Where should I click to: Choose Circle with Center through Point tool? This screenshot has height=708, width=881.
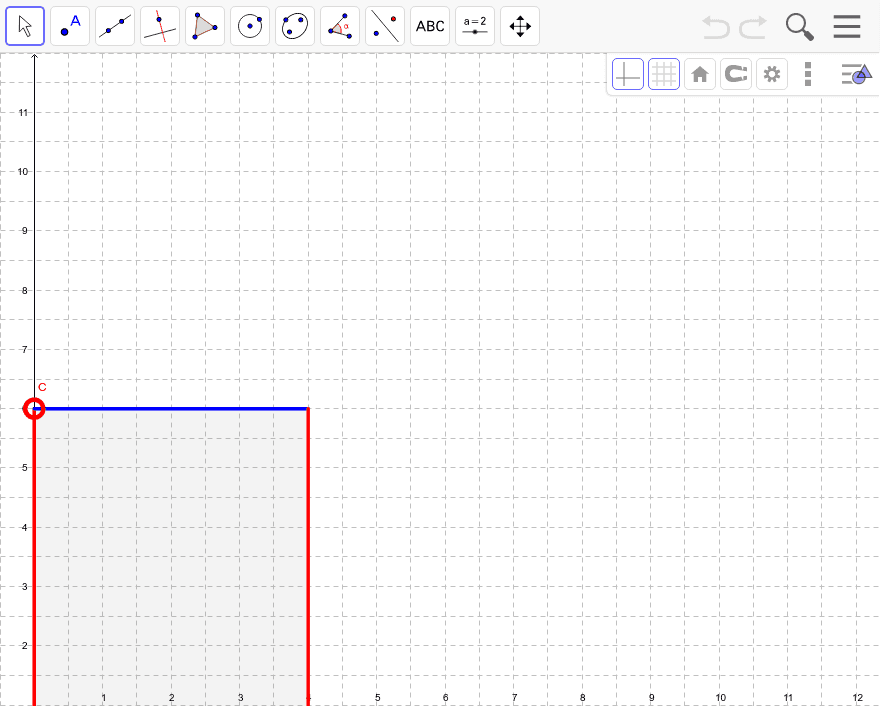pyautogui.click(x=249, y=26)
